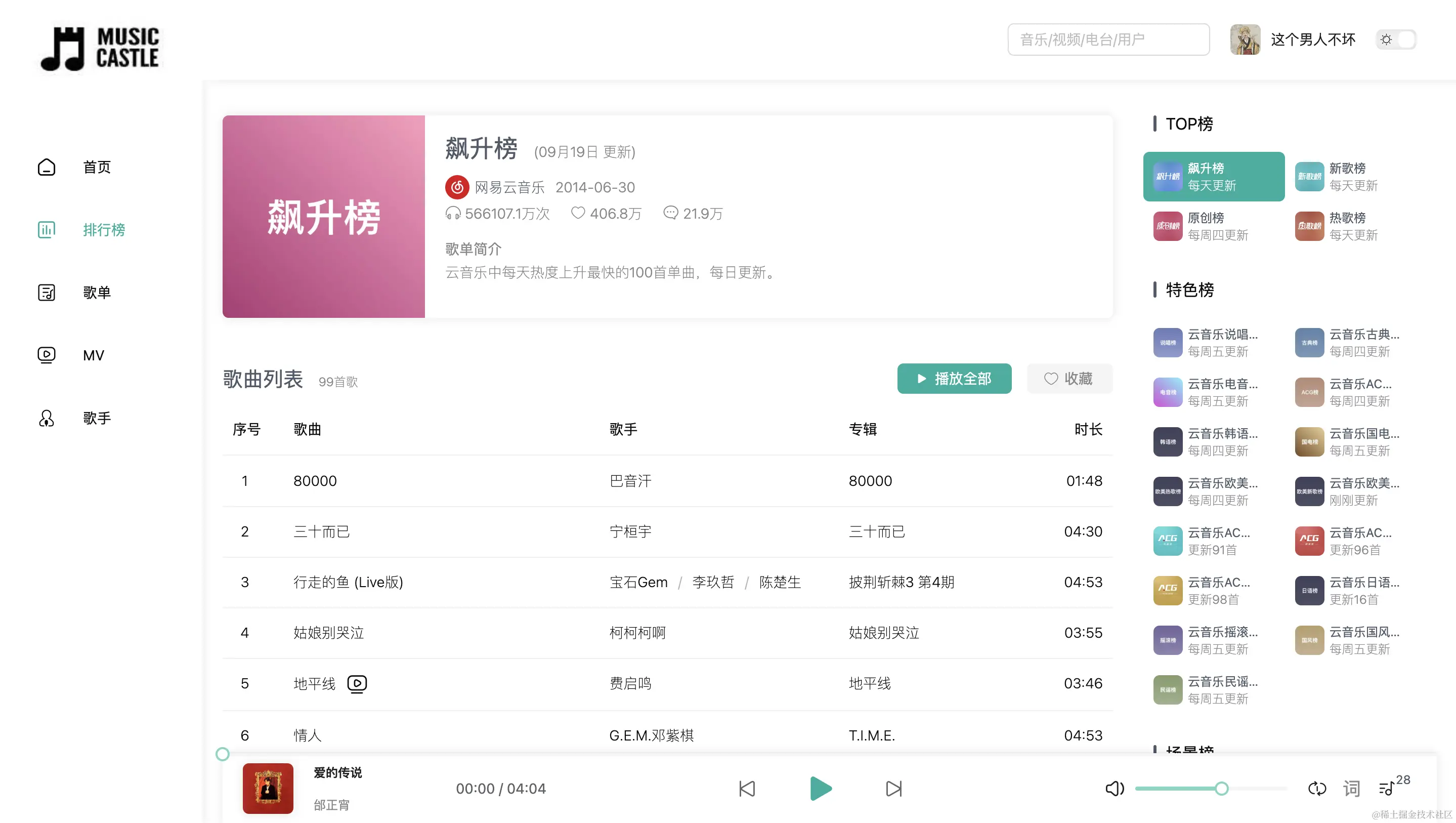Open the MV video icon in sidebar
The height and width of the screenshot is (823, 1456).
[x=47, y=355]
